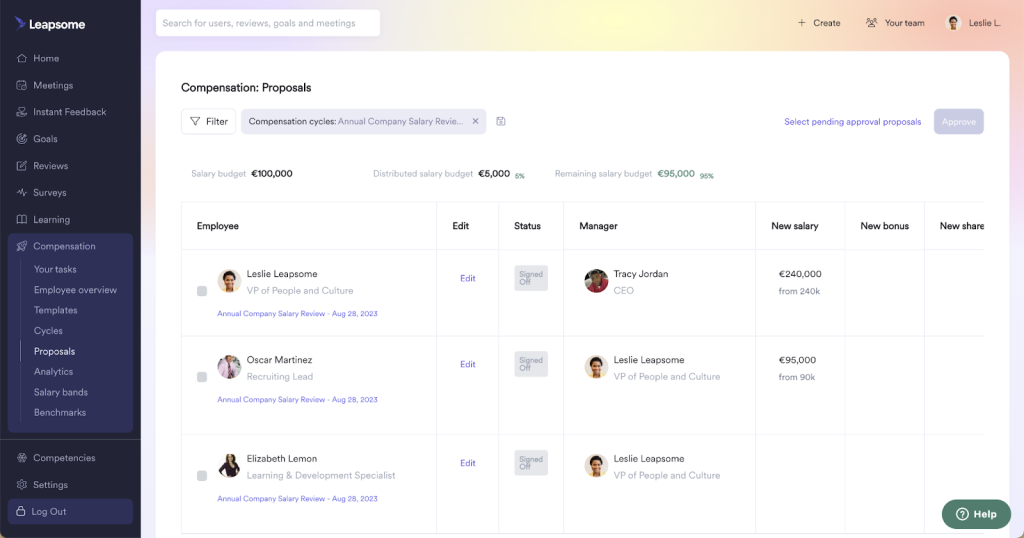Select Oscar Martinez row checkbox
The height and width of the screenshot is (538, 1024).
point(202,377)
